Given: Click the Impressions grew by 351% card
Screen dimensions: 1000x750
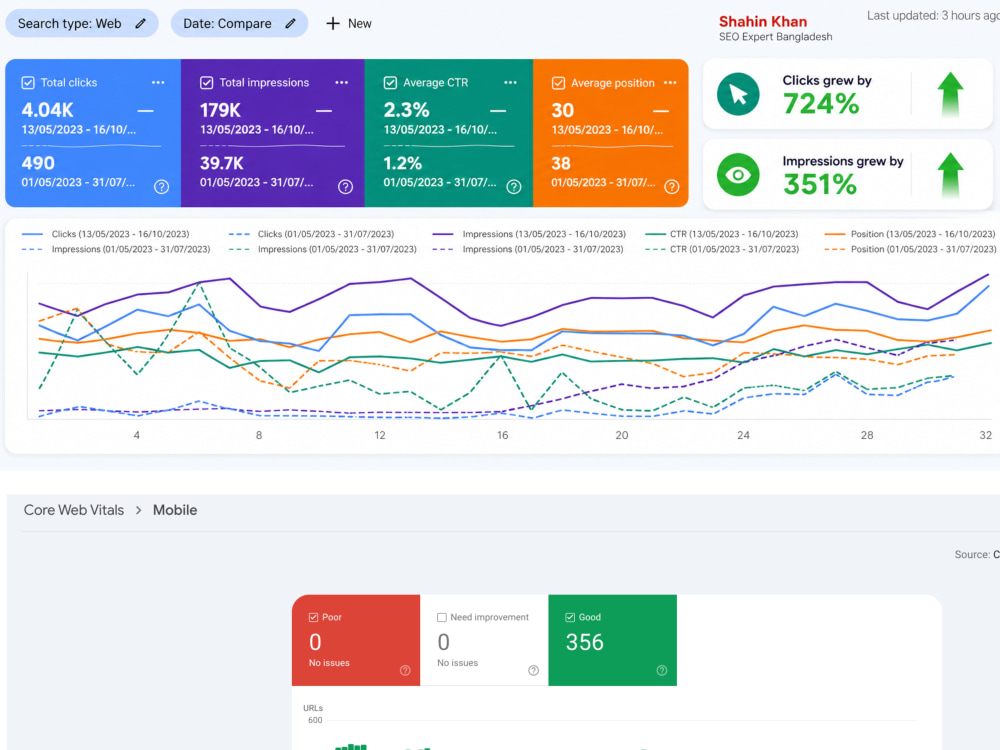Looking at the screenshot, I should [848, 175].
